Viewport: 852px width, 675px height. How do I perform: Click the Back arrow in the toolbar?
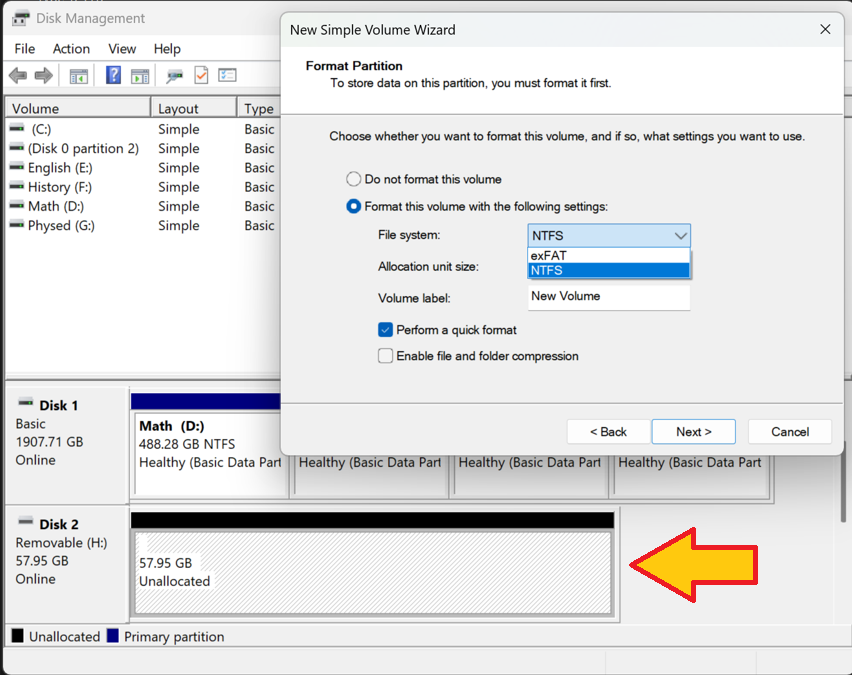(x=18, y=76)
